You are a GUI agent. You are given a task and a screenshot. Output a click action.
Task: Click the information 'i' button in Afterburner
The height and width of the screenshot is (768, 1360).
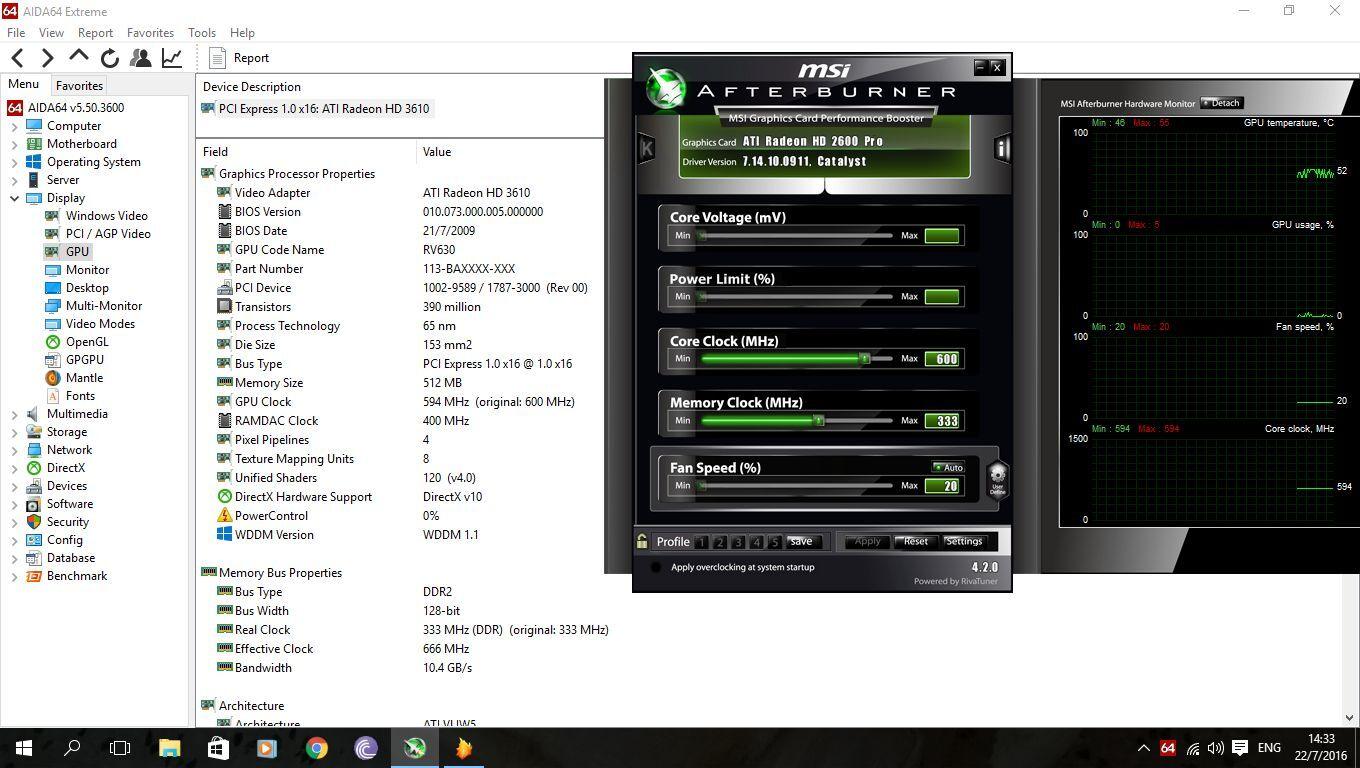tap(1003, 148)
